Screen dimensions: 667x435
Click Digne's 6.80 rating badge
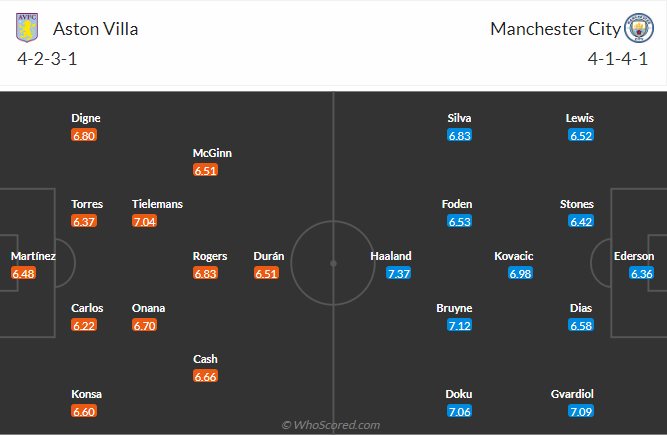(84, 135)
